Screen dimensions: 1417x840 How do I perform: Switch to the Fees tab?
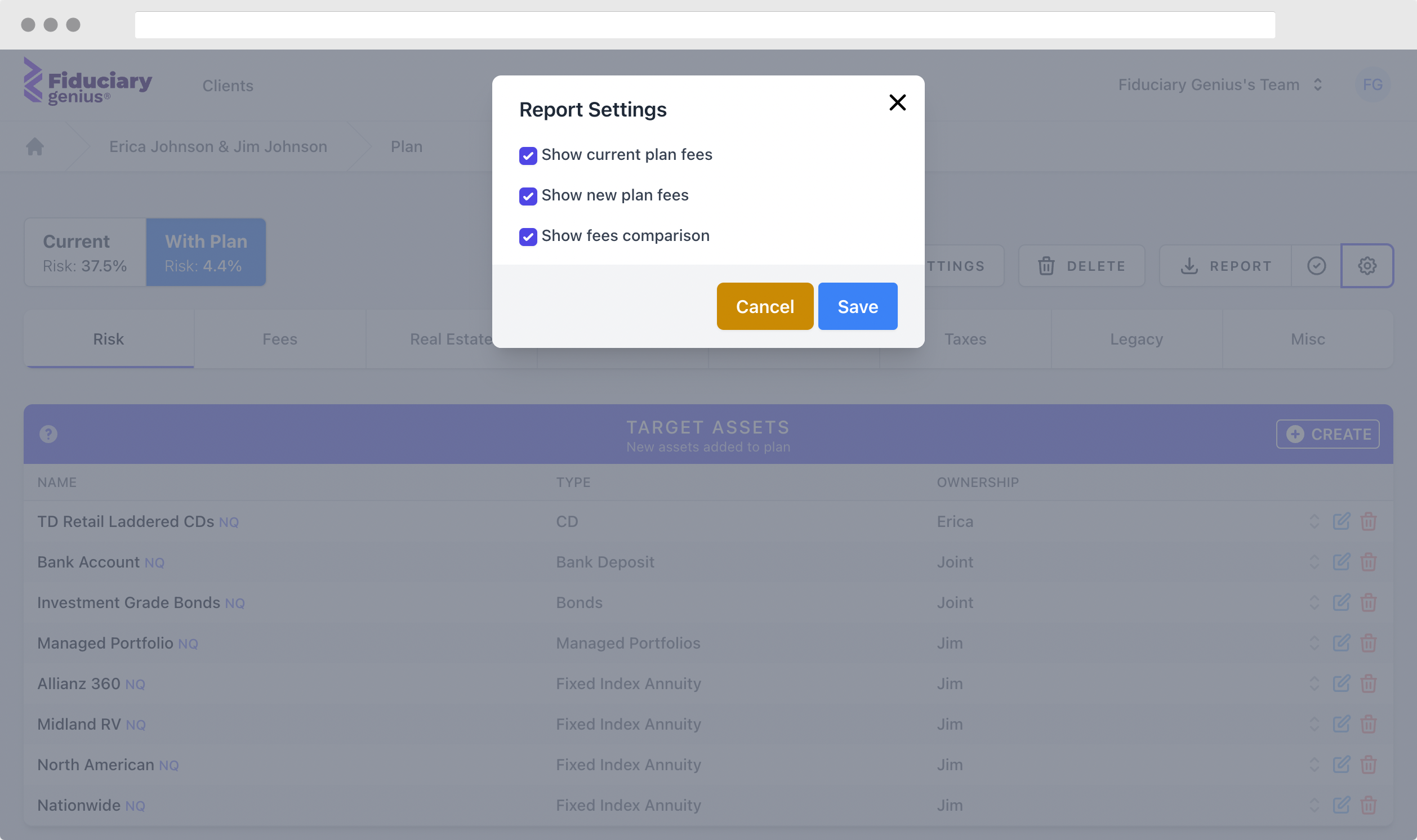pyautogui.click(x=280, y=338)
